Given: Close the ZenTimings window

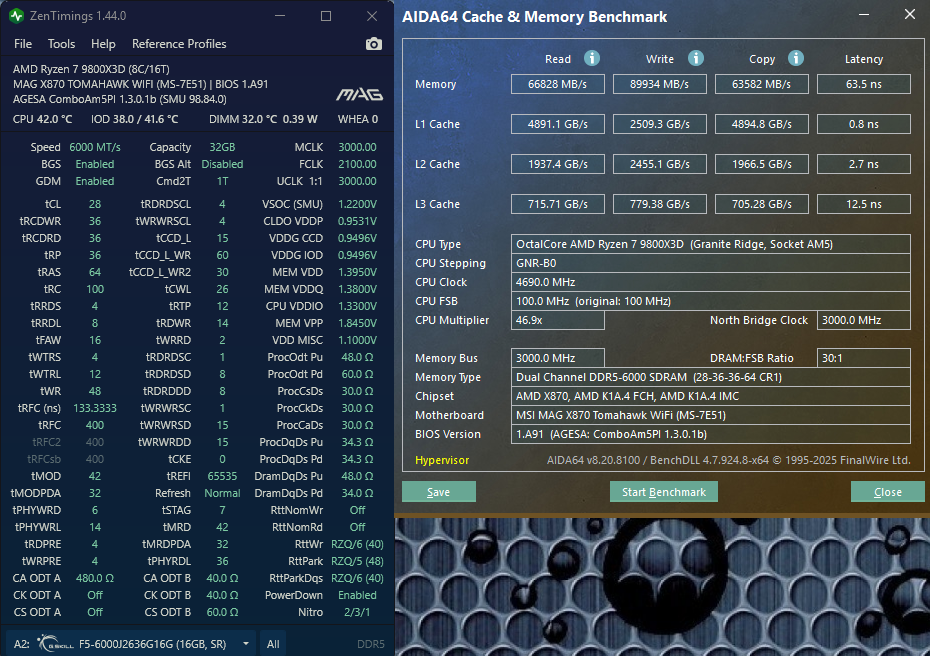Looking at the screenshot, I should point(372,16).
